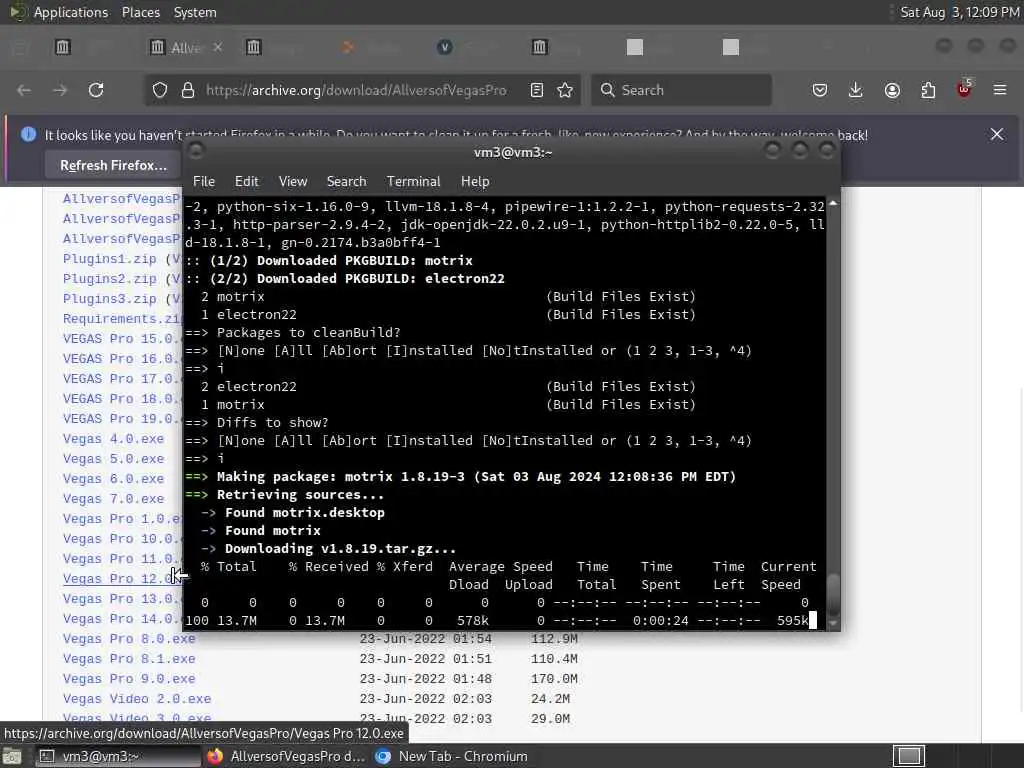Screen dimensions: 1024x768
Task: Switch to tab with V icon
Action: pos(445,47)
